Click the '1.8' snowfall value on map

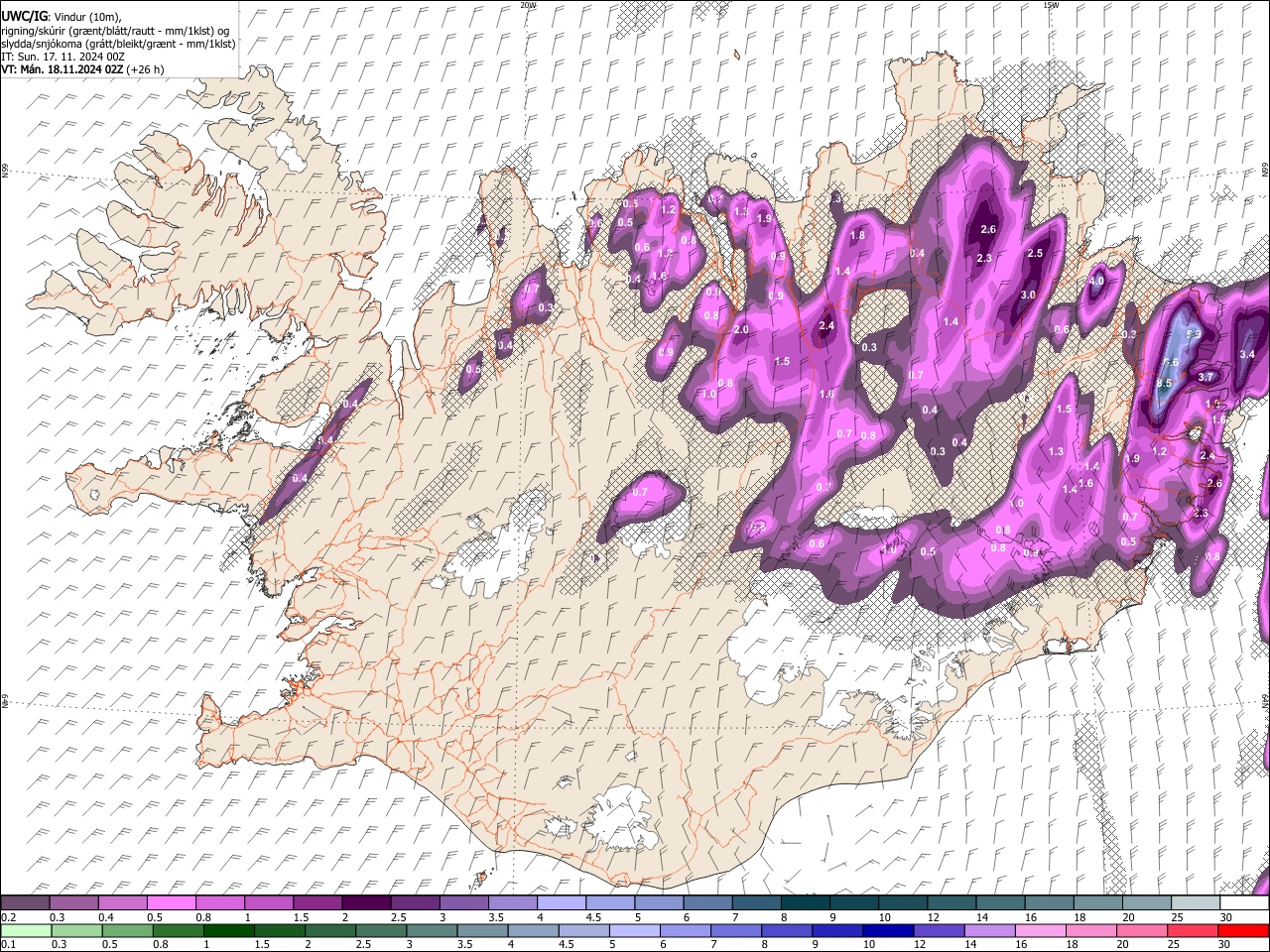tap(858, 235)
